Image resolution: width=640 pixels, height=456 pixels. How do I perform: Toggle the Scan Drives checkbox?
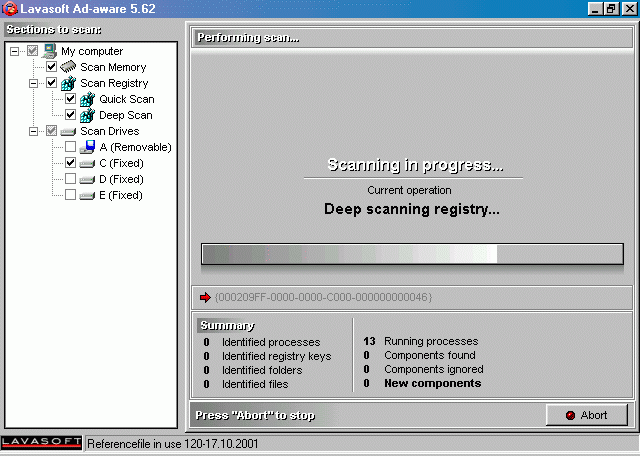[x=51, y=131]
